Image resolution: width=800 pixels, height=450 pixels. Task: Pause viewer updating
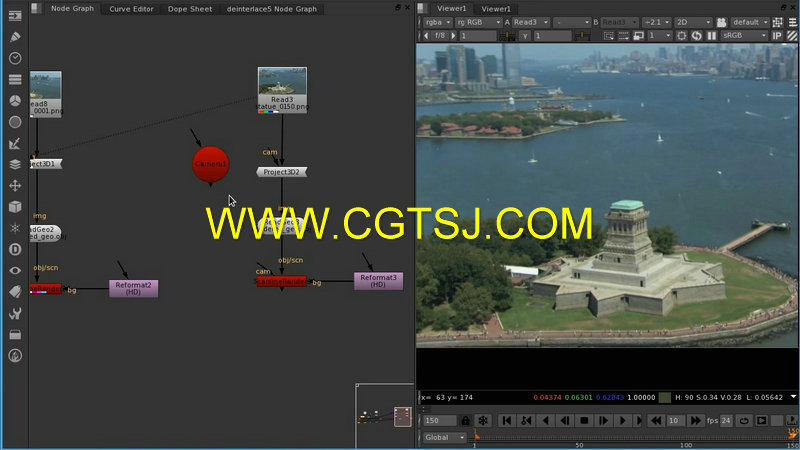pyautogui.click(x=712, y=36)
